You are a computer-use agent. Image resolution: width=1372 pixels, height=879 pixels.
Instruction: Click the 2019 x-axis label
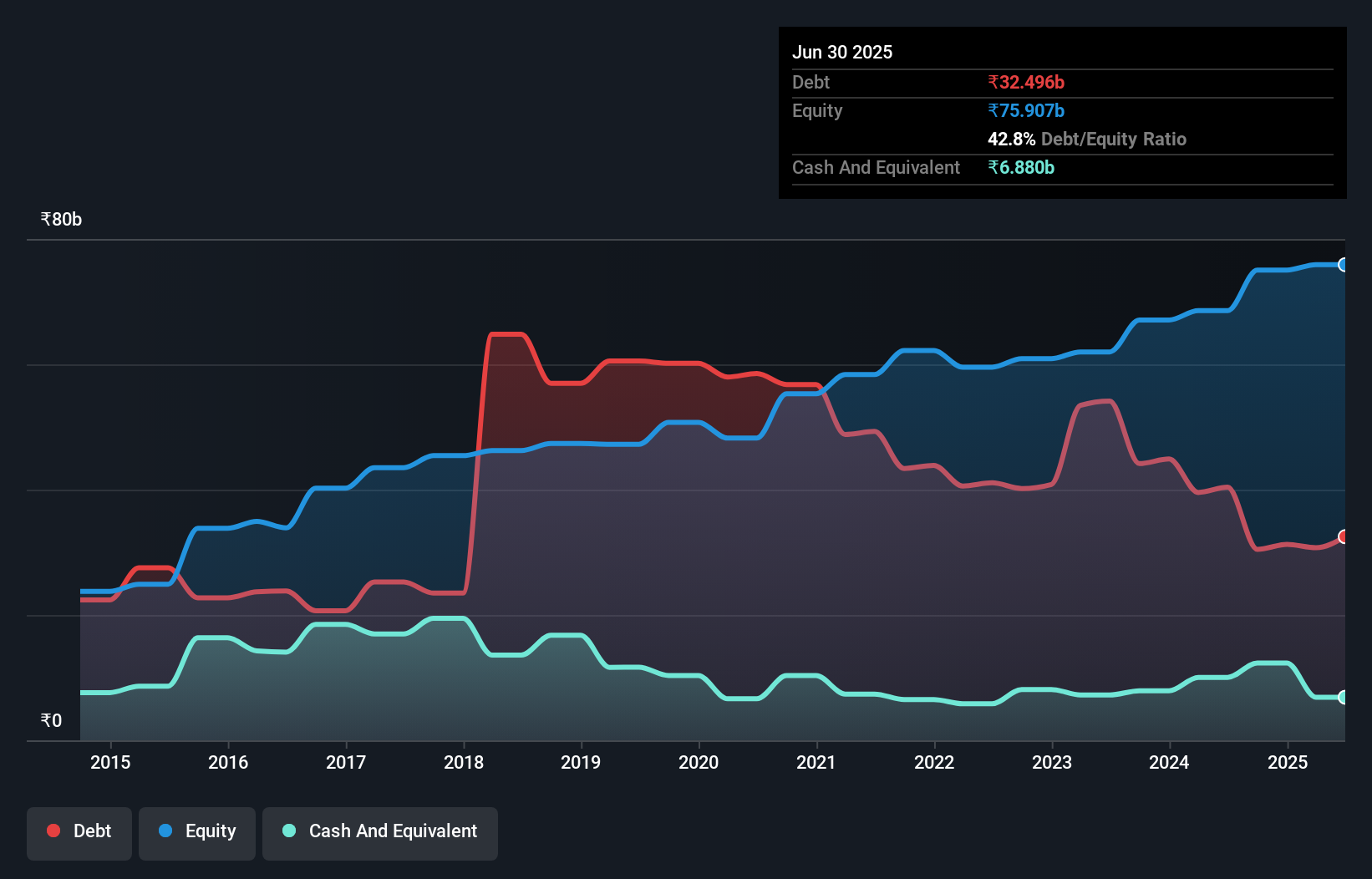pos(581,762)
